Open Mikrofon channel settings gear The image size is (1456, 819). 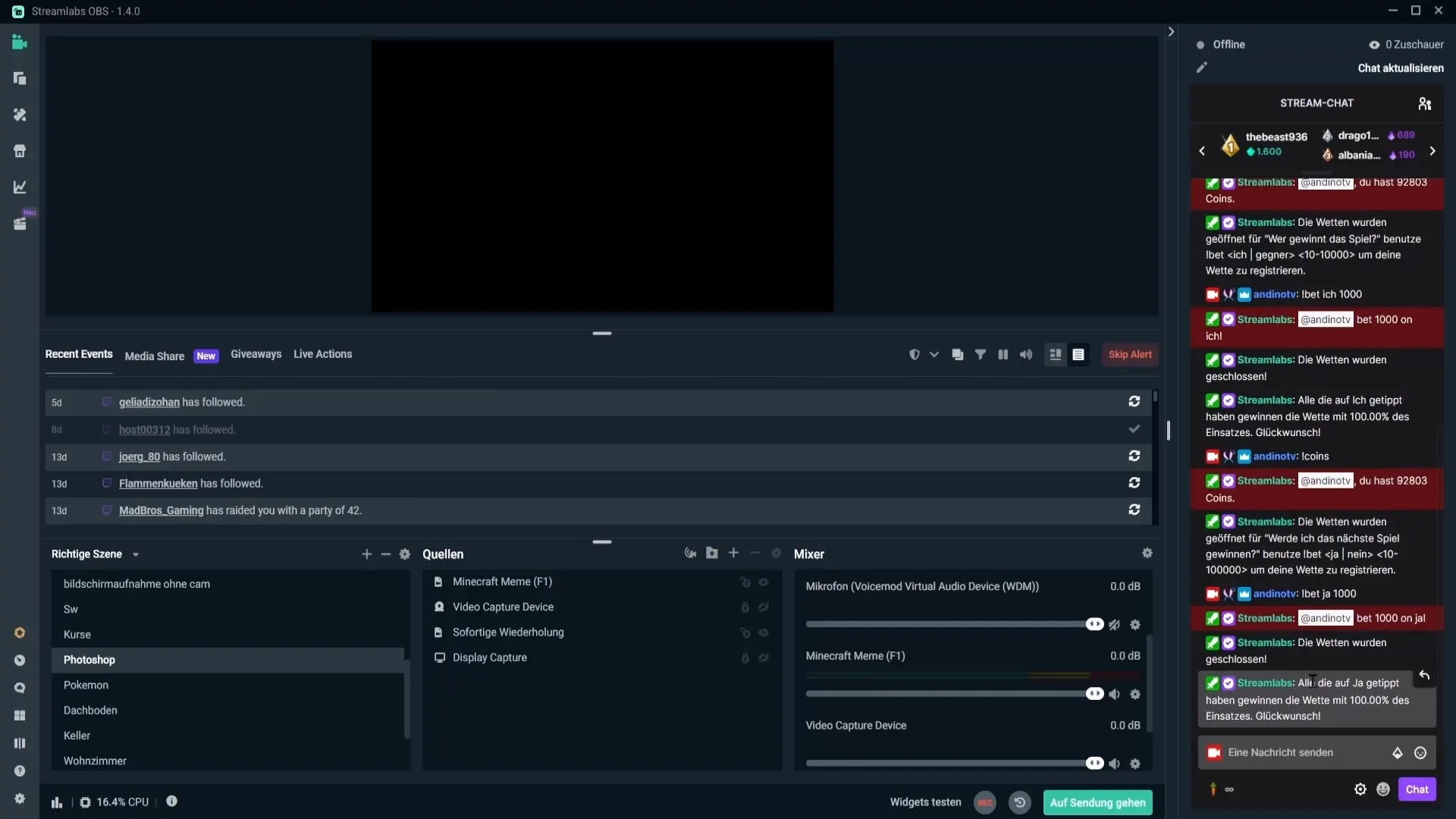click(x=1135, y=625)
